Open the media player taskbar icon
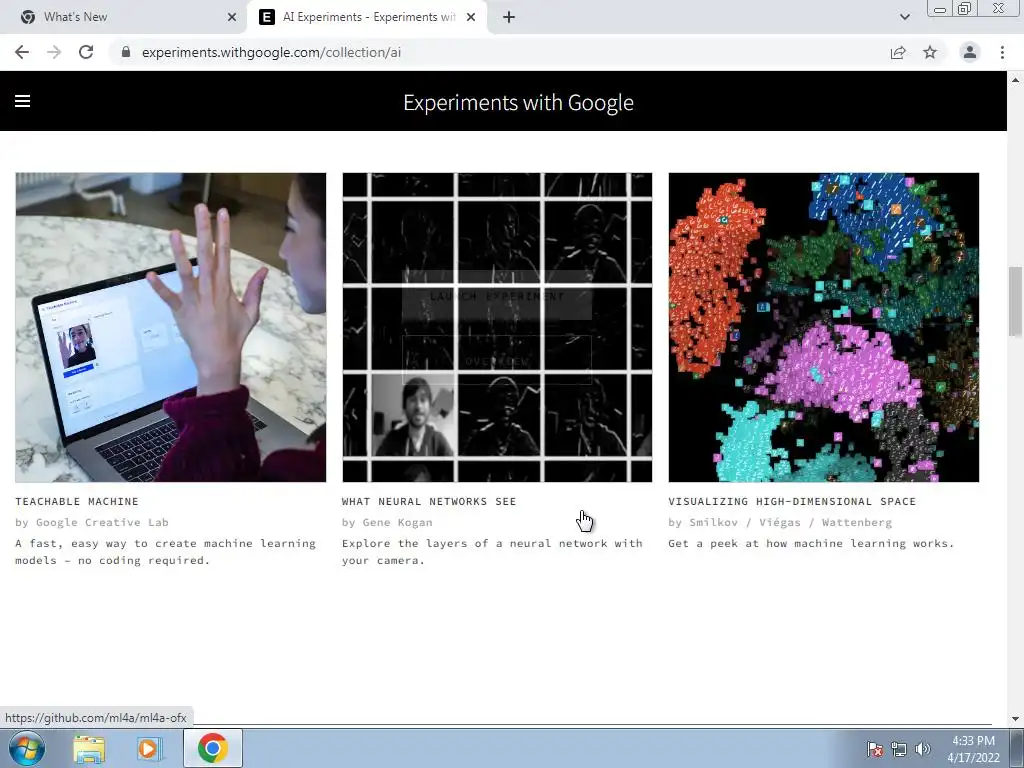This screenshot has width=1024, height=768. [148, 749]
